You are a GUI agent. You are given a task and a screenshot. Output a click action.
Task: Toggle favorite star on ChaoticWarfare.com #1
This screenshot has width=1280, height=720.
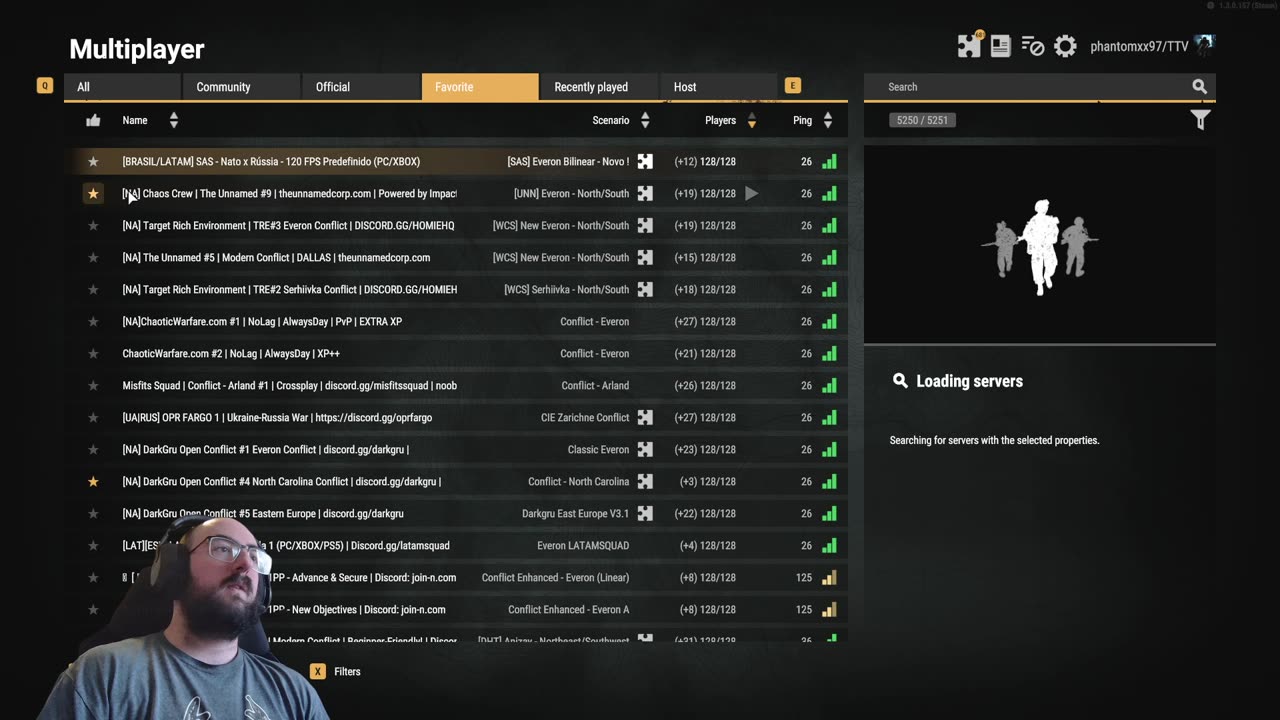pyautogui.click(x=93, y=321)
